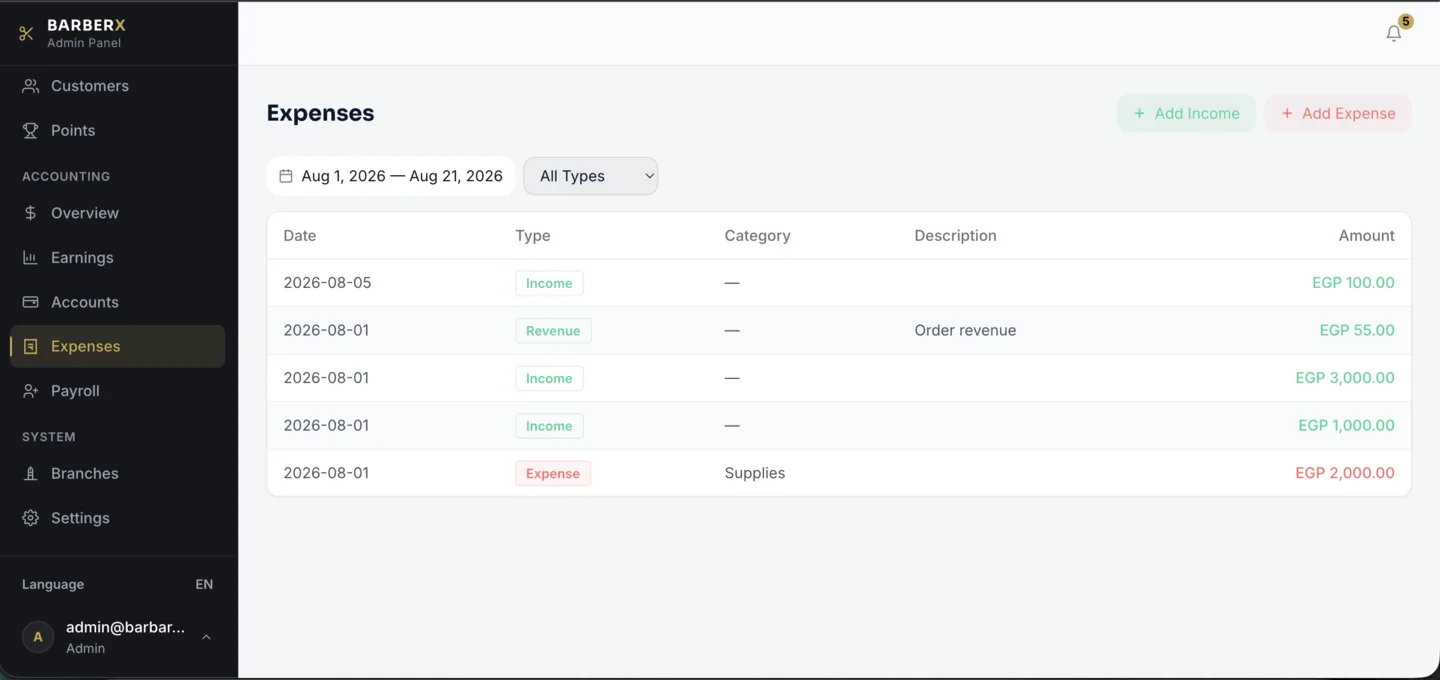Image resolution: width=1440 pixels, height=680 pixels.
Task: Click the Settings gear icon
Action: 31,518
